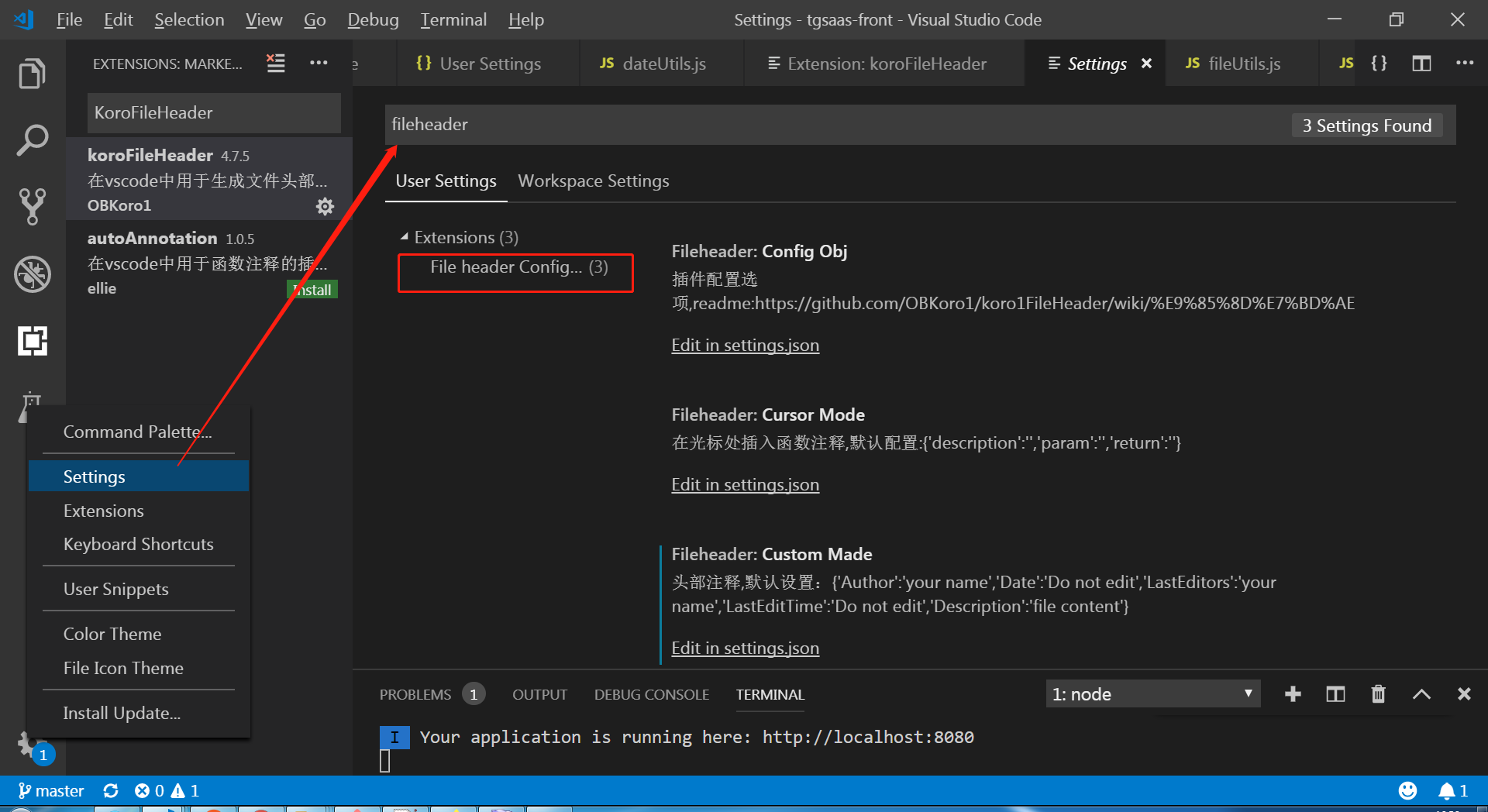Open settings JSON braces icon
1488x812 pixels.
tap(1379, 63)
